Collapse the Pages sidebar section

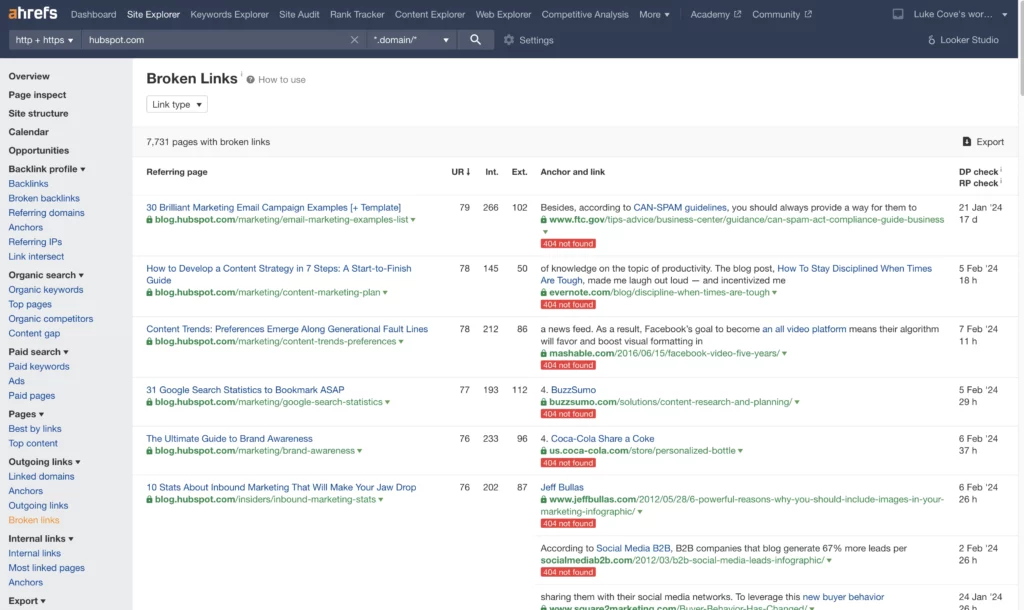[26, 414]
